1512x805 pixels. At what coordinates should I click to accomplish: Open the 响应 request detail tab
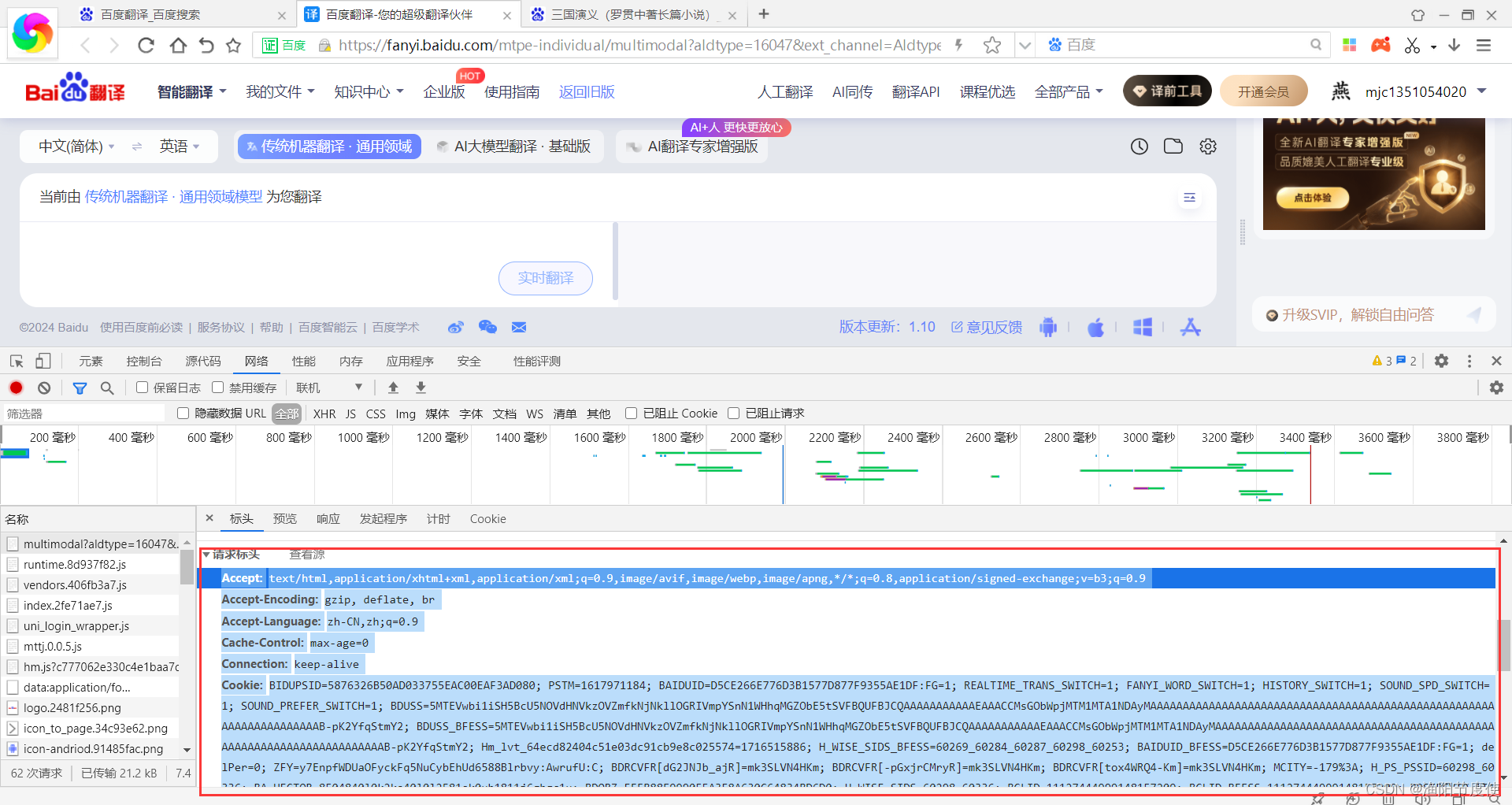click(328, 519)
